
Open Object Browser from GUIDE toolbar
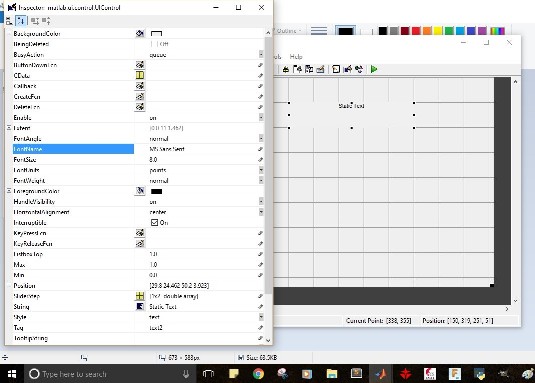click(x=359, y=69)
